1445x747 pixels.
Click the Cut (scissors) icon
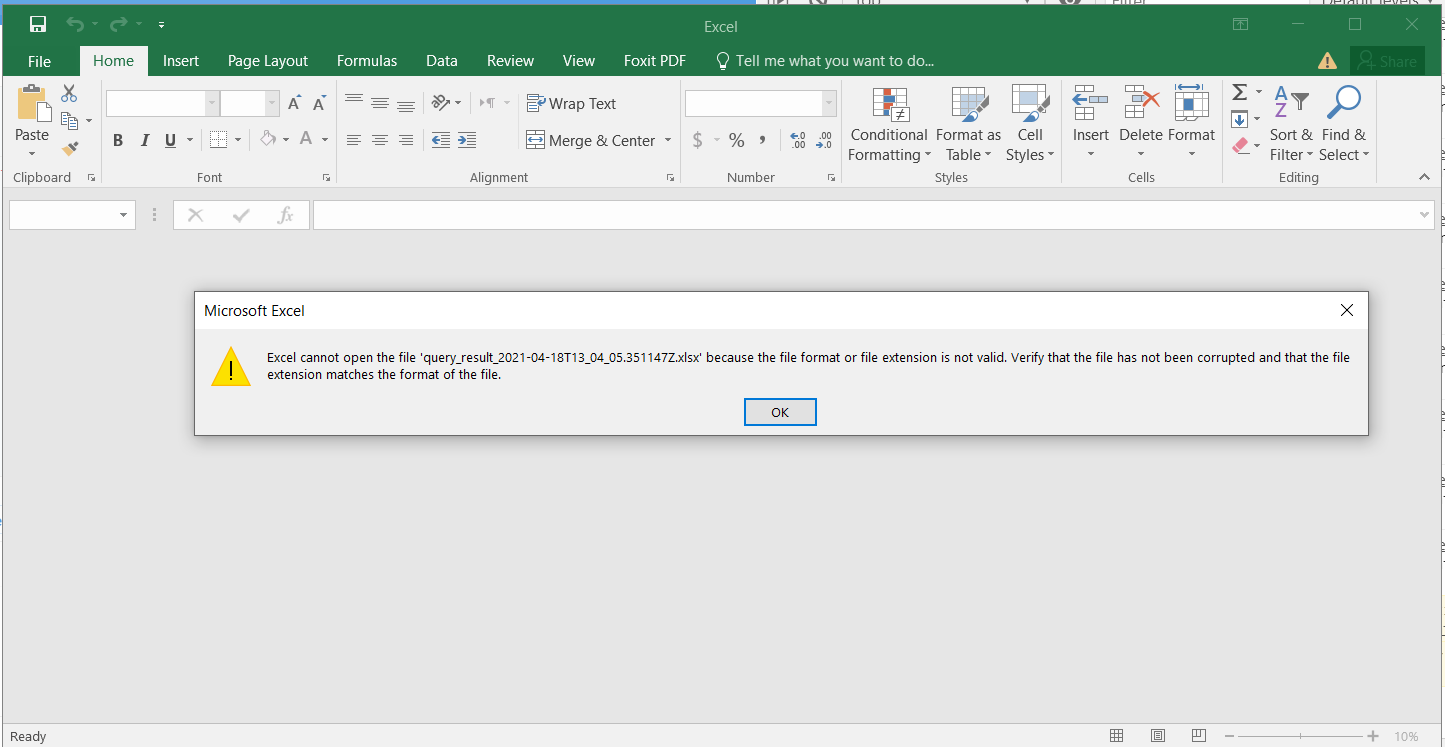tap(69, 92)
